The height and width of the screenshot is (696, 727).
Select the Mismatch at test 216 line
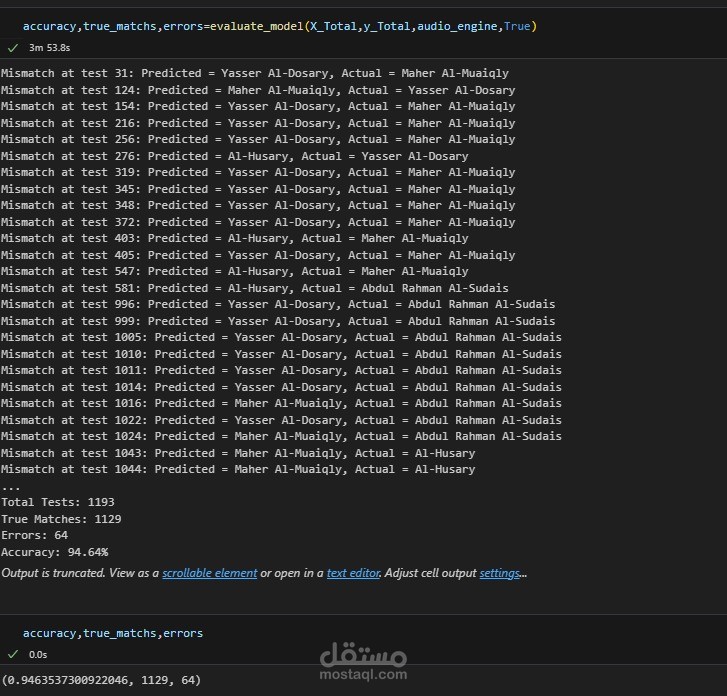click(258, 123)
